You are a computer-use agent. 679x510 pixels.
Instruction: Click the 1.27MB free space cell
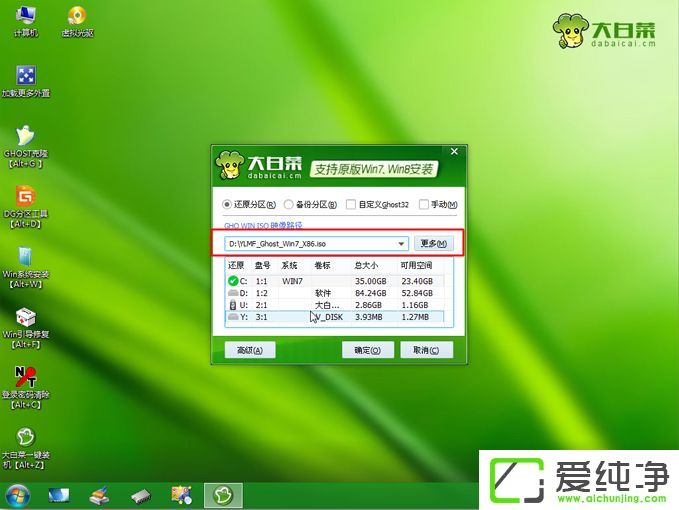[x=415, y=317]
